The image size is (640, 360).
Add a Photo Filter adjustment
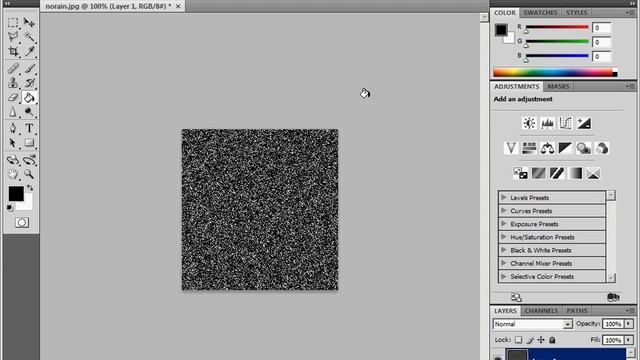[x=584, y=148]
